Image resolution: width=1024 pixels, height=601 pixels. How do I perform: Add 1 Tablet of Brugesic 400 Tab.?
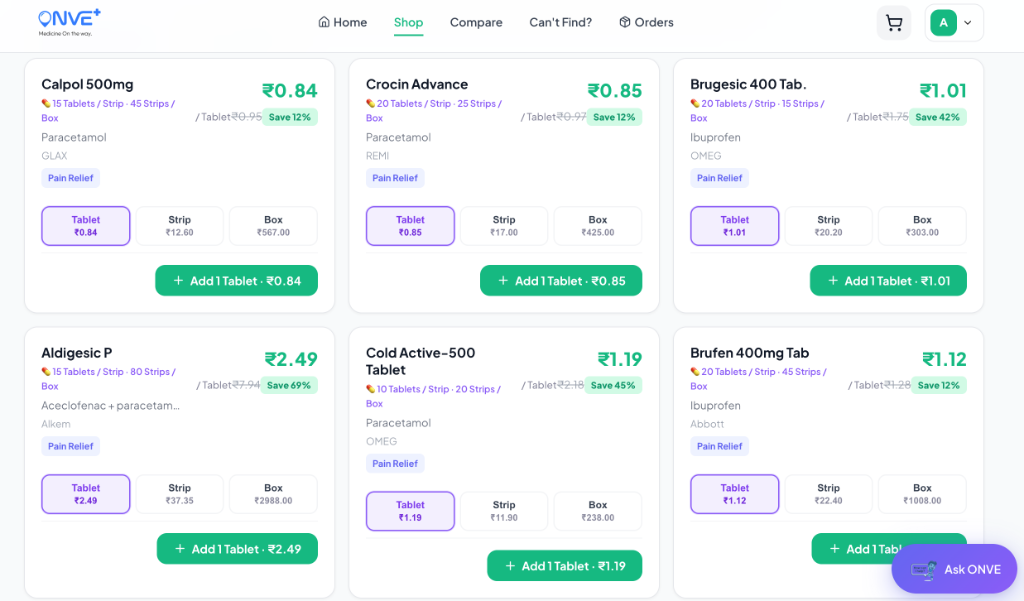[x=888, y=281]
